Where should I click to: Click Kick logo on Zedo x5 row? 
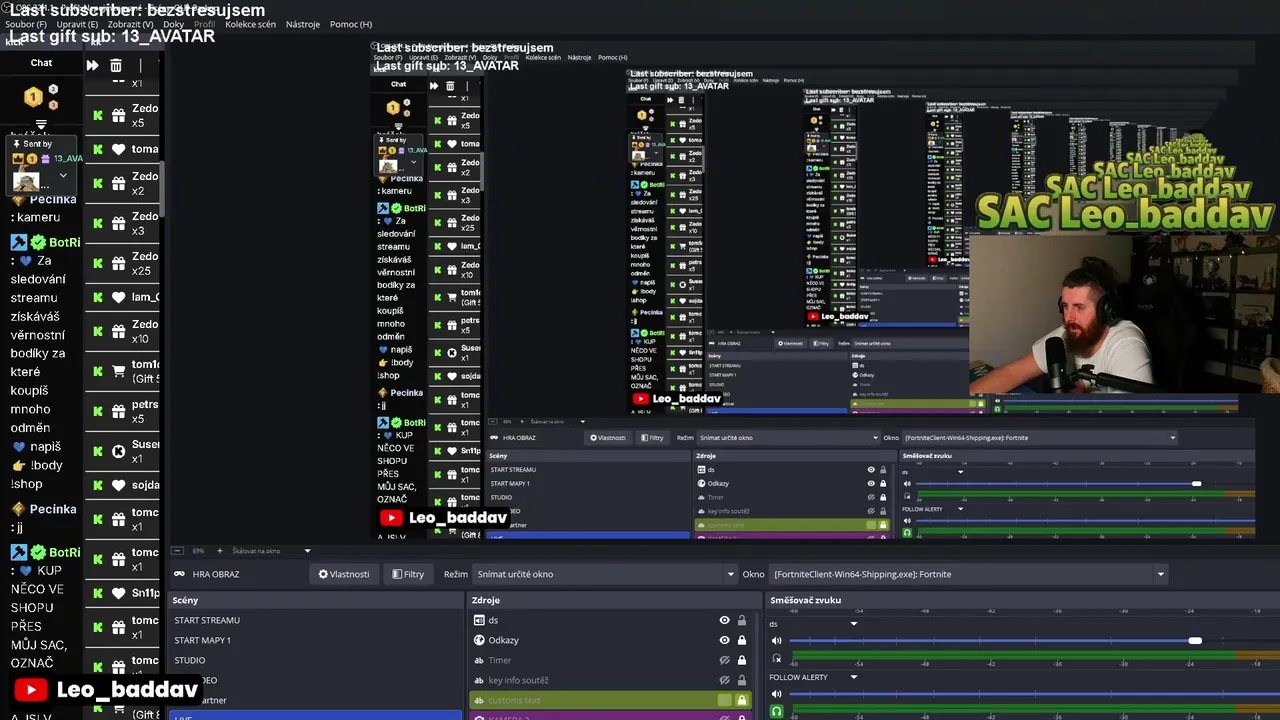(x=98, y=115)
